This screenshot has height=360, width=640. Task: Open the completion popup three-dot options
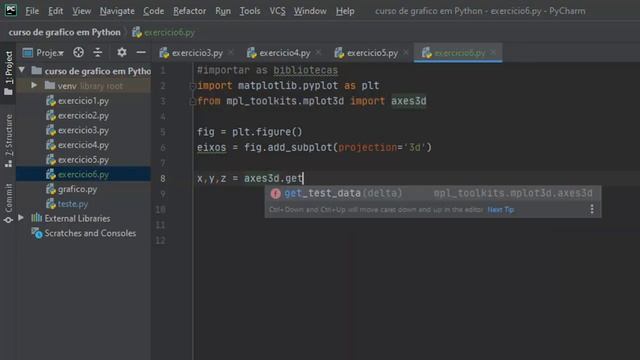[592, 209]
